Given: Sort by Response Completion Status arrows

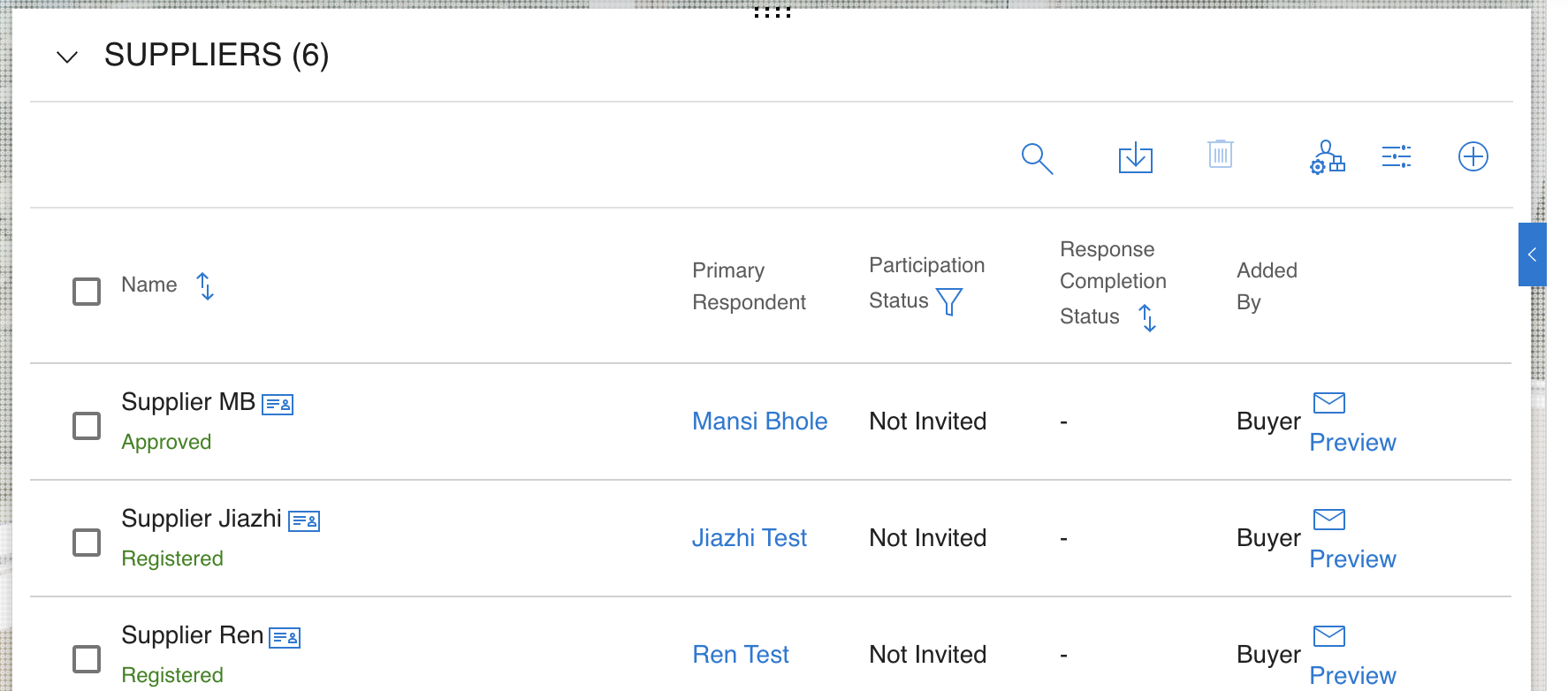Looking at the screenshot, I should pos(1147,318).
